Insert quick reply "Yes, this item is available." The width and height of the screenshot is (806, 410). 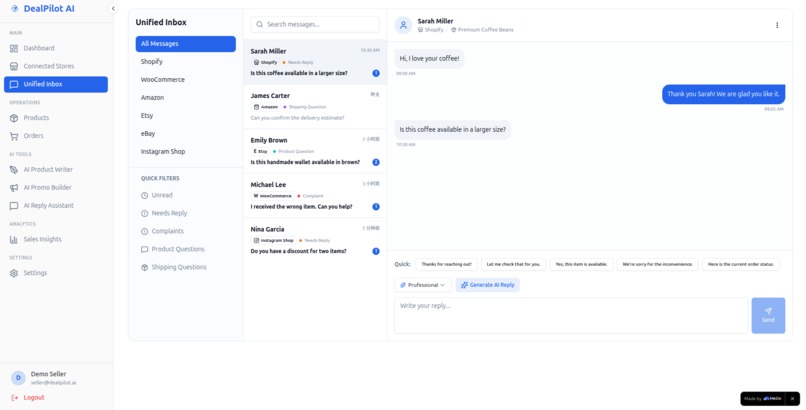[581, 265]
